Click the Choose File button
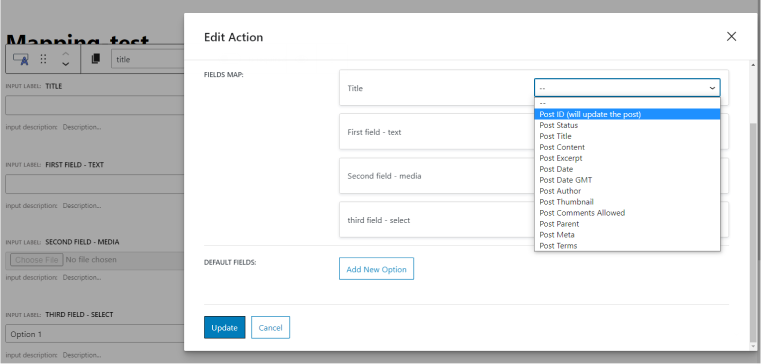The image size is (761, 364). (x=37, y=260)
